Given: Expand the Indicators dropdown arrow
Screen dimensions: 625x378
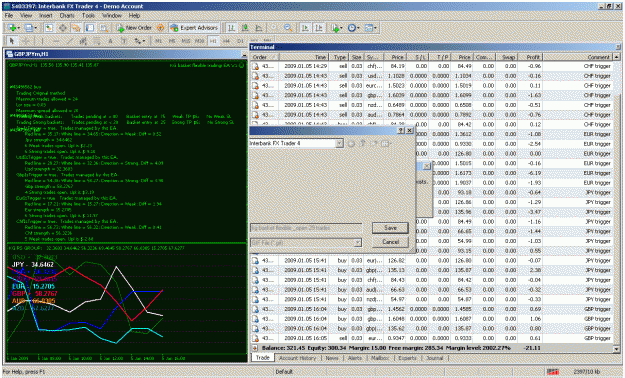Looking at the screenshot, I should (x=342, y=28).
